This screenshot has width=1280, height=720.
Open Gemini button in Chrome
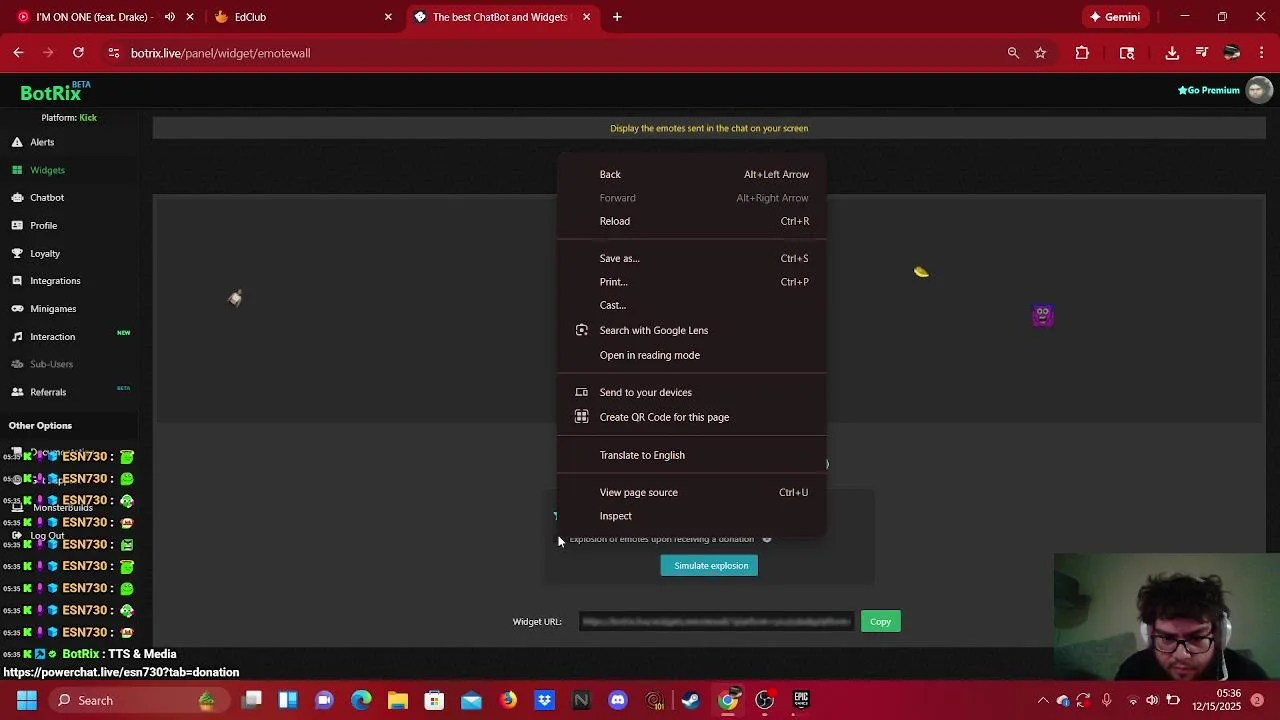tap(1114, 17)
